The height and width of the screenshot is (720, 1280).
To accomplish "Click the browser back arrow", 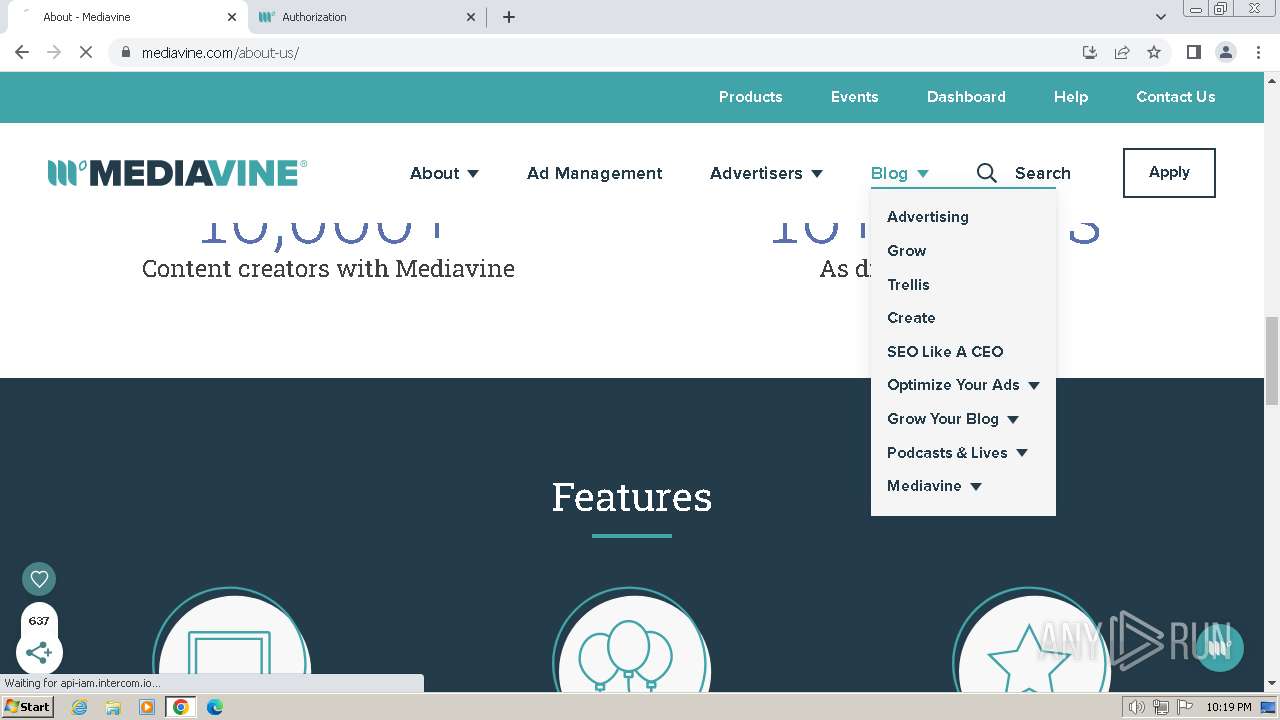I will [22, 52].
